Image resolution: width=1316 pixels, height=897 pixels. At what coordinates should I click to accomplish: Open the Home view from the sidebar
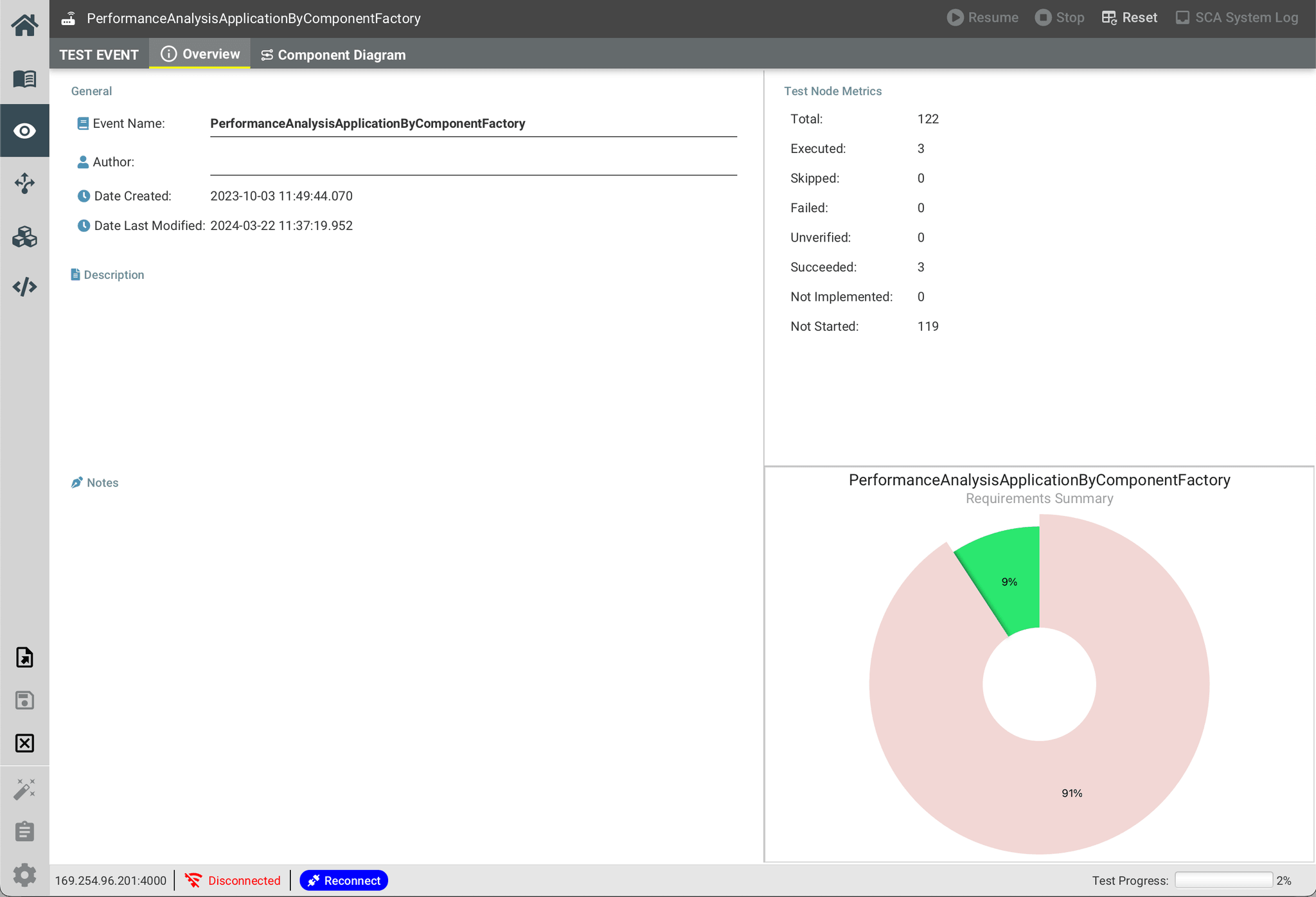[x=24, y=24]
